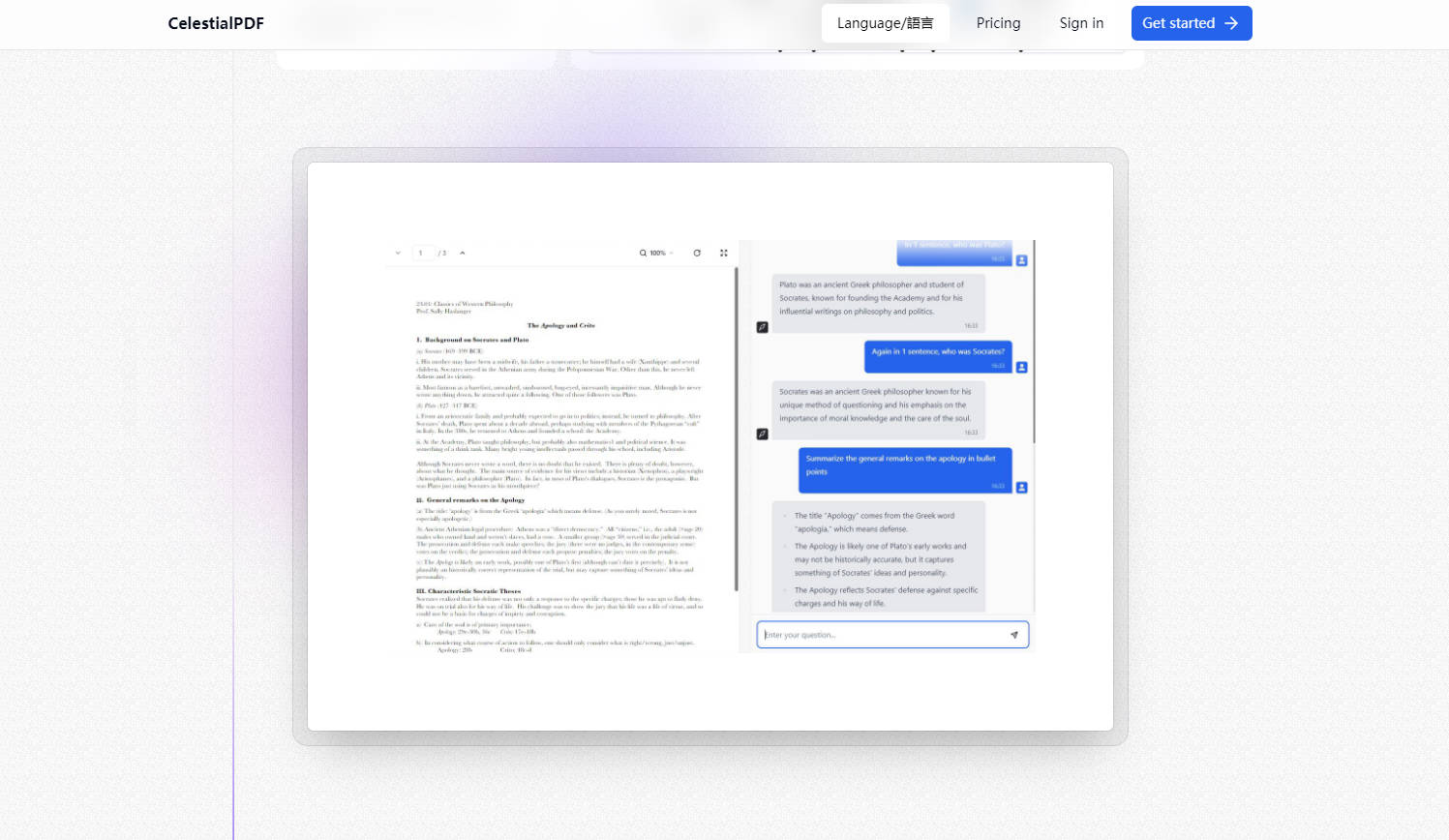Click the AI avatar beside the Plato answer
The image size is (1449, 840).
point(763,326)
